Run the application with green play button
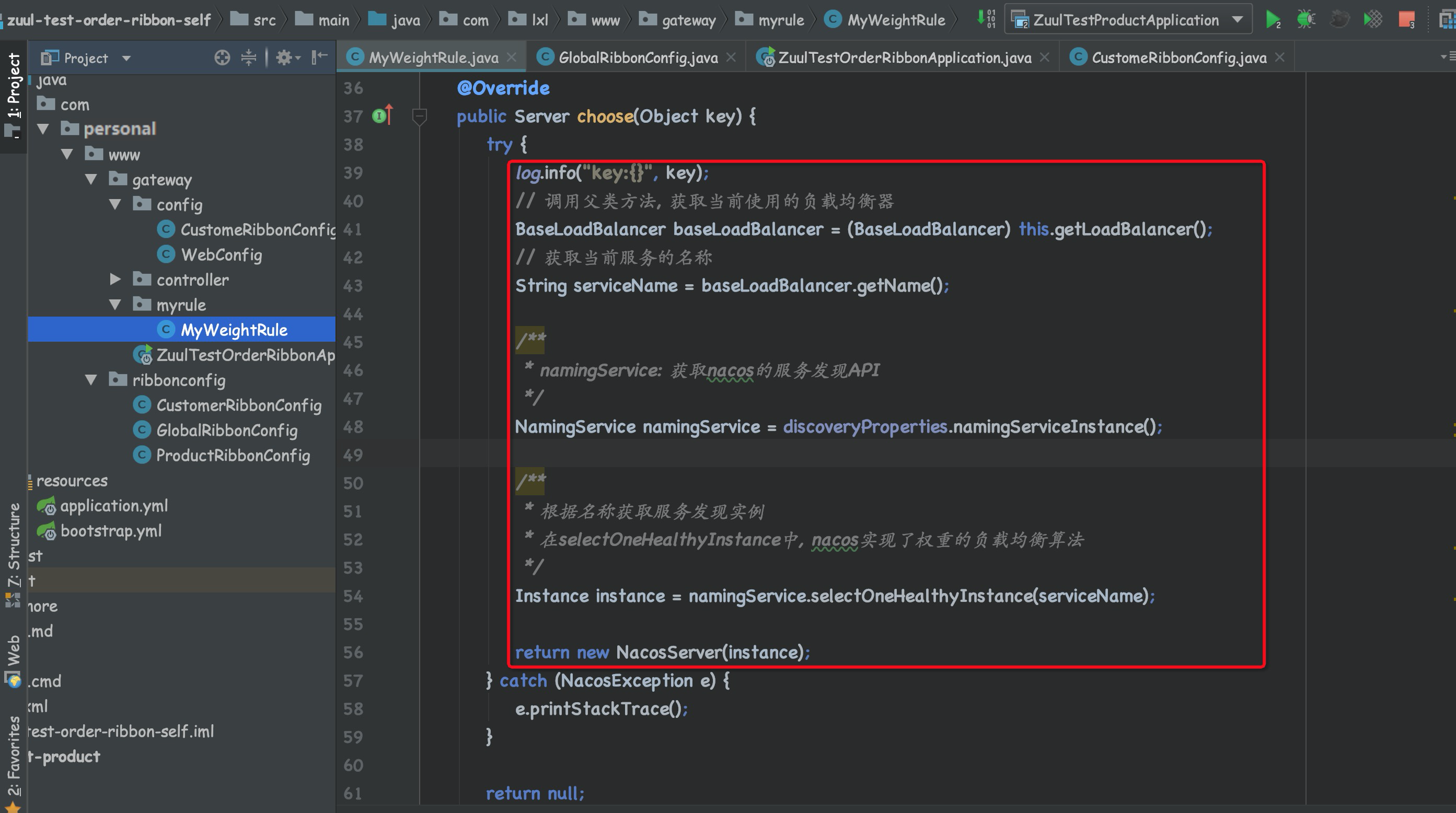 pyautogui.click(x=1273, y=20)
